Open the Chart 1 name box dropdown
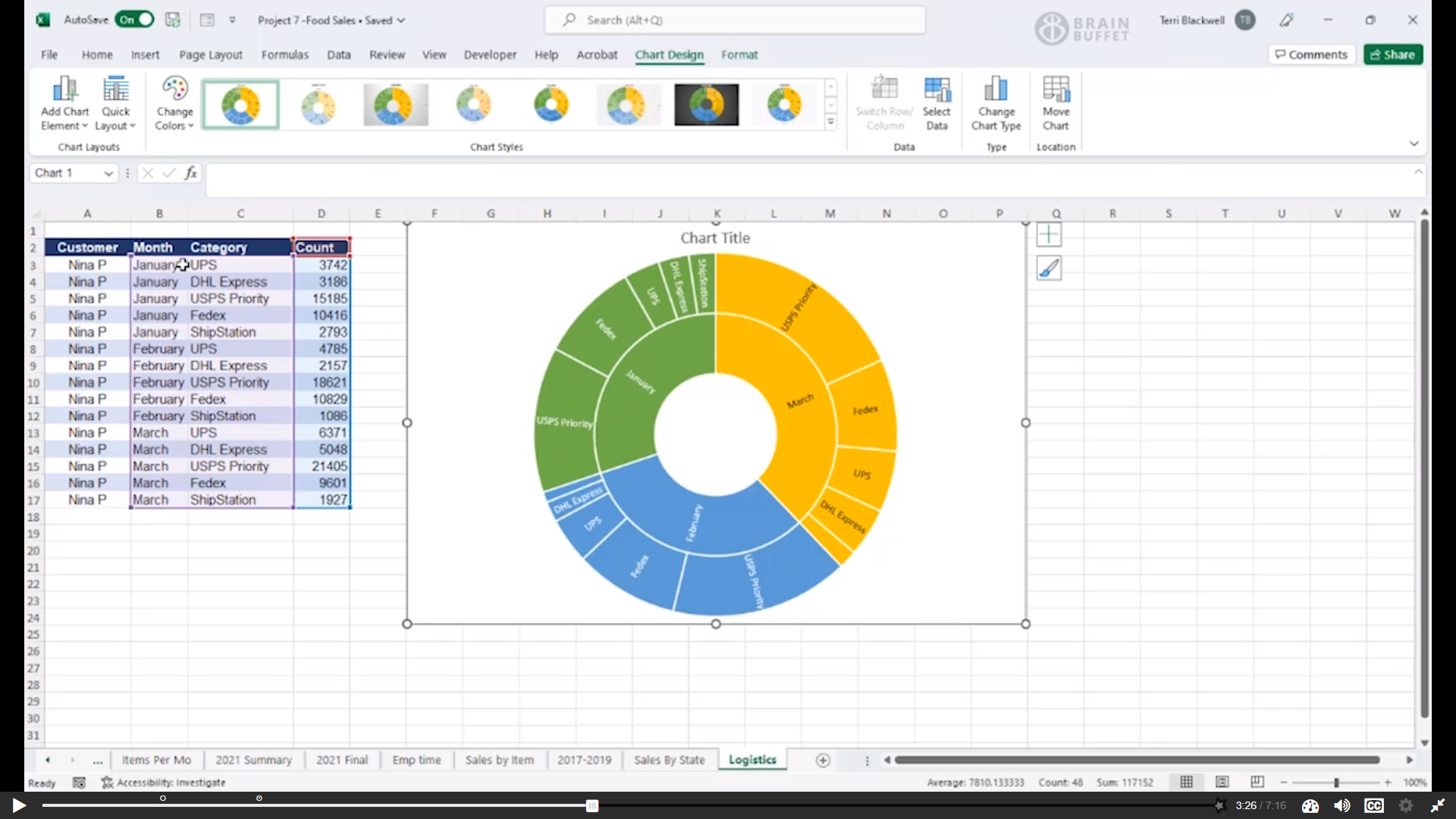 [x=108, y=173]
